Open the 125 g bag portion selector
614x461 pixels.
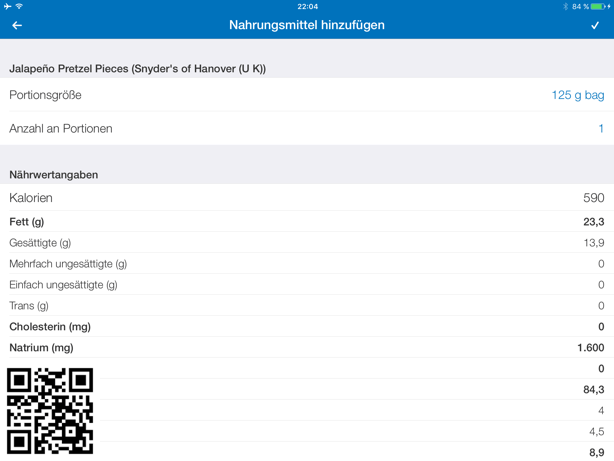577,95
